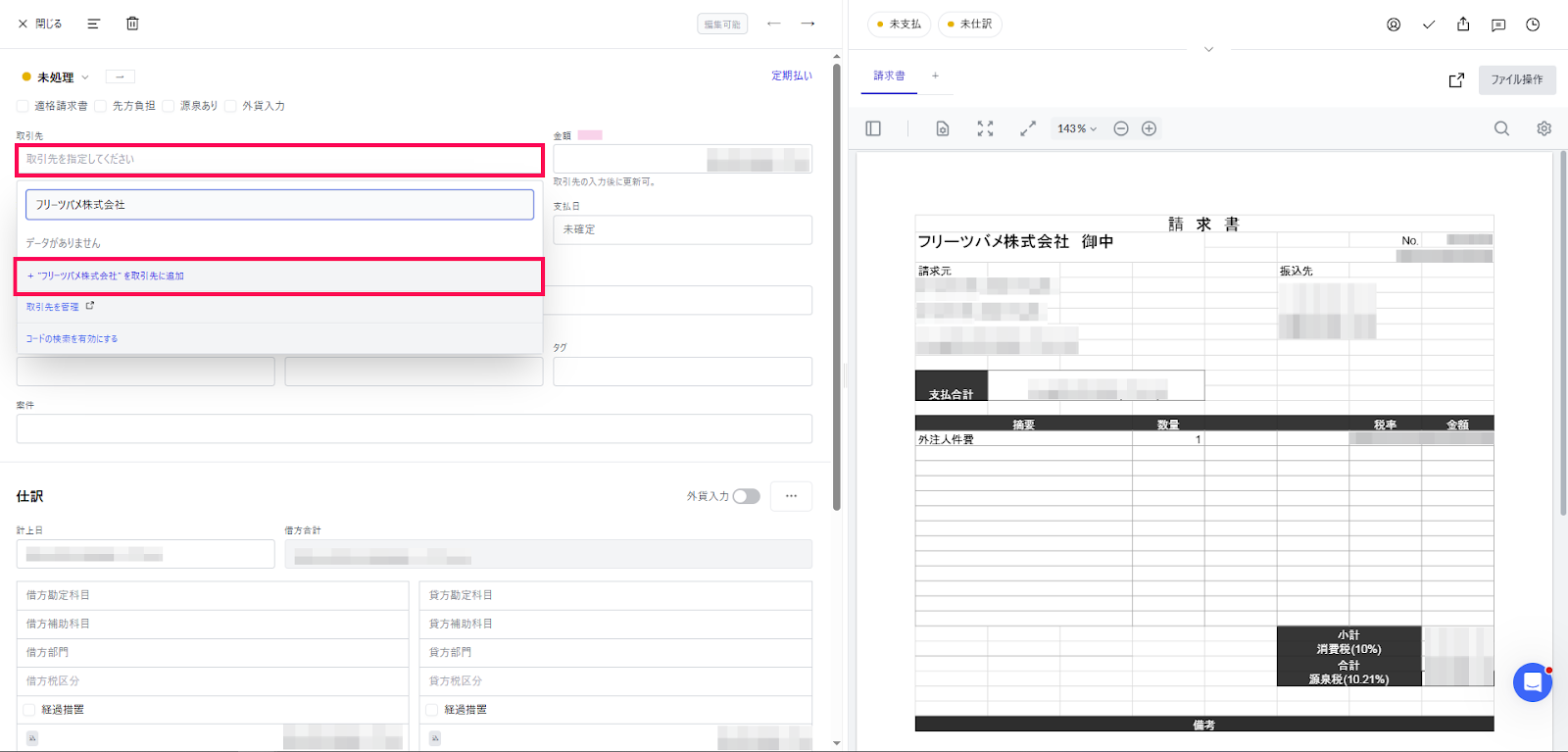Click the 未仕訳 status chip

click(x=970, y=25)
